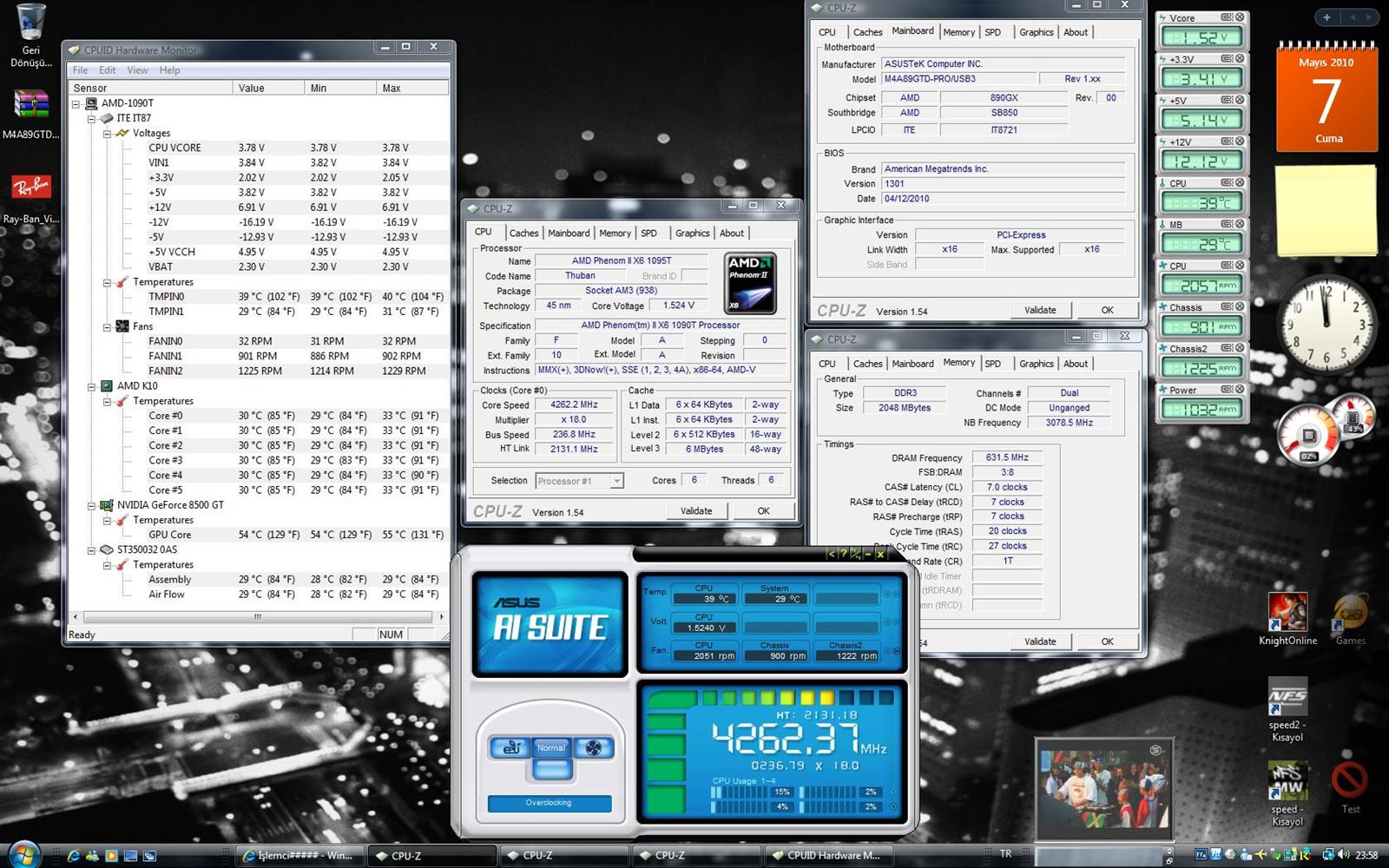Open the File menu in HWMonitor
The width and height of the screenshot is (1389, 868).
tap(80, 70)
